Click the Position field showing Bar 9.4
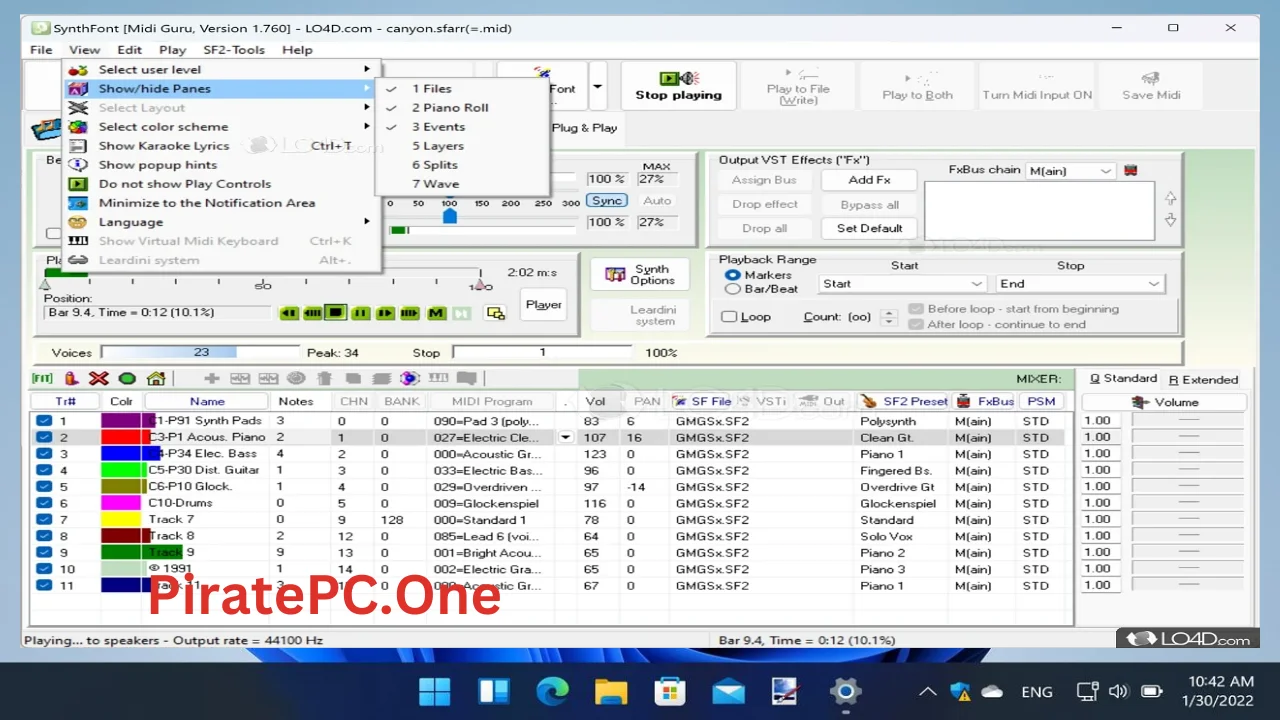Screen dimensions: 1280x720 click(x=158, y=313)
